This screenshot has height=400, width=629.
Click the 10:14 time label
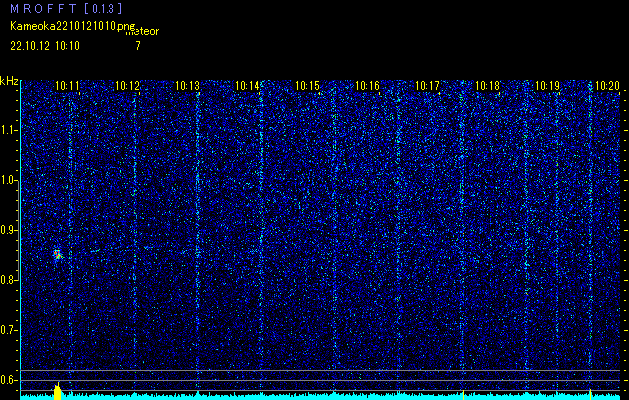tap(247, 86)
